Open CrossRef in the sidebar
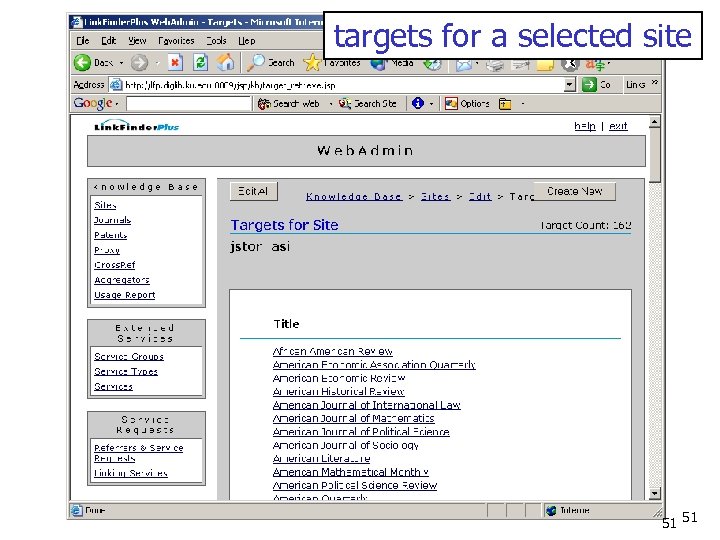The width and height of the screenshot is (720, 540). coord(115,265)
